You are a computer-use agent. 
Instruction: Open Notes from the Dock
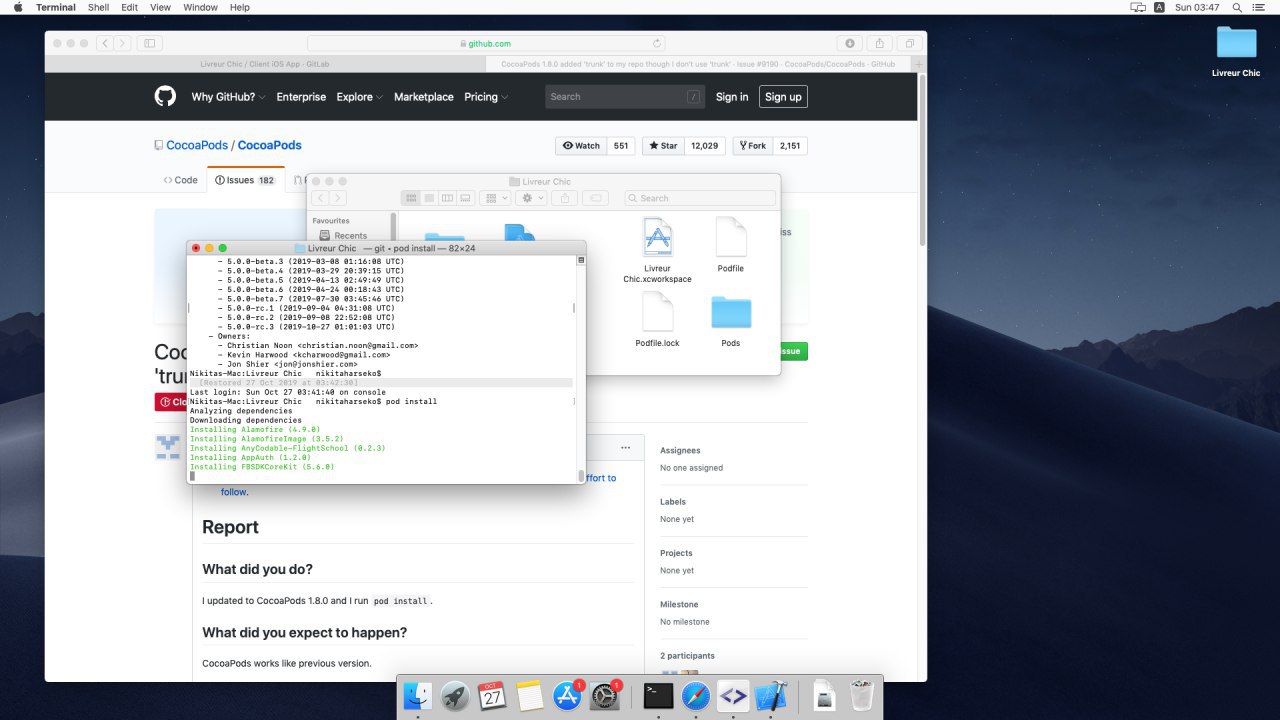(529, 696)
